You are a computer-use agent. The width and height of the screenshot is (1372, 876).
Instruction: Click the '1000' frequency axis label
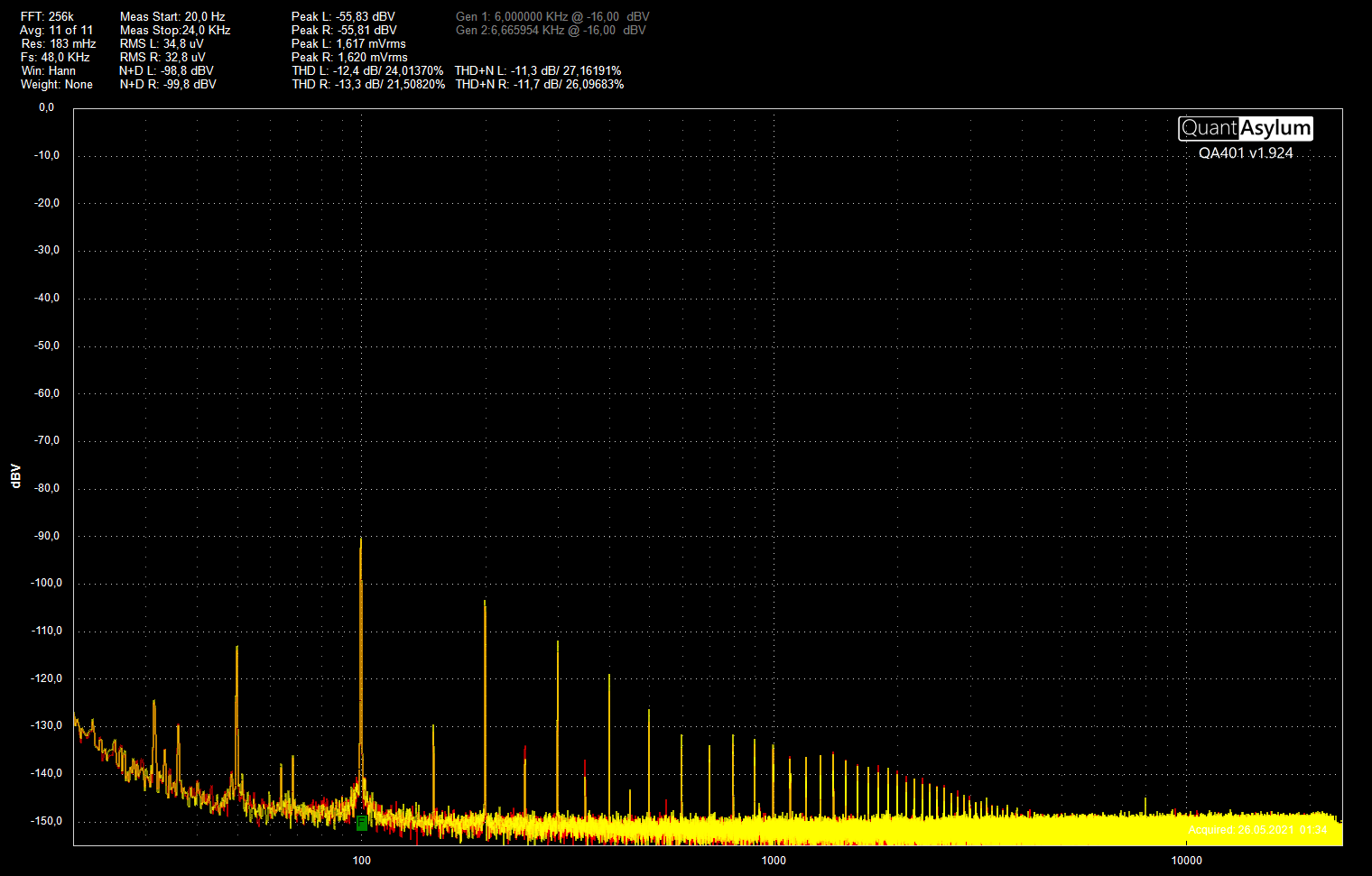(774, 861)
